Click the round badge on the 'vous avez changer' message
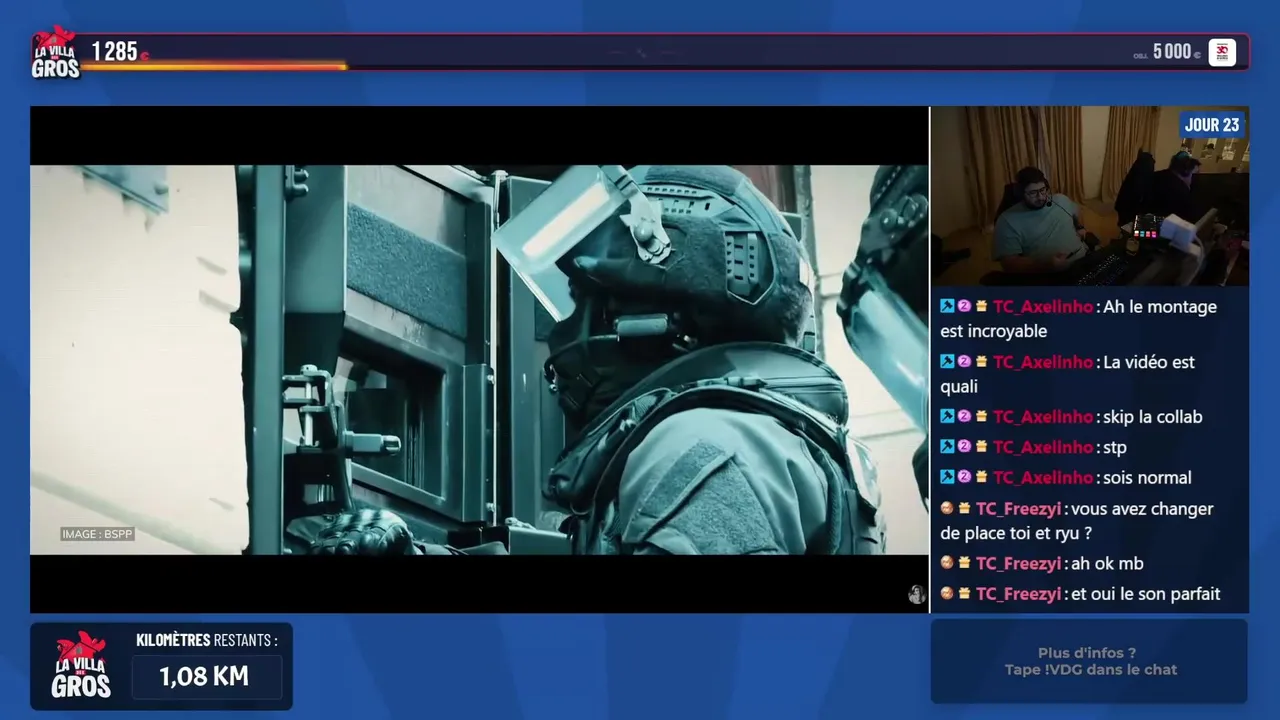This screenshot has width=1280, height=720. click(947, 508)
